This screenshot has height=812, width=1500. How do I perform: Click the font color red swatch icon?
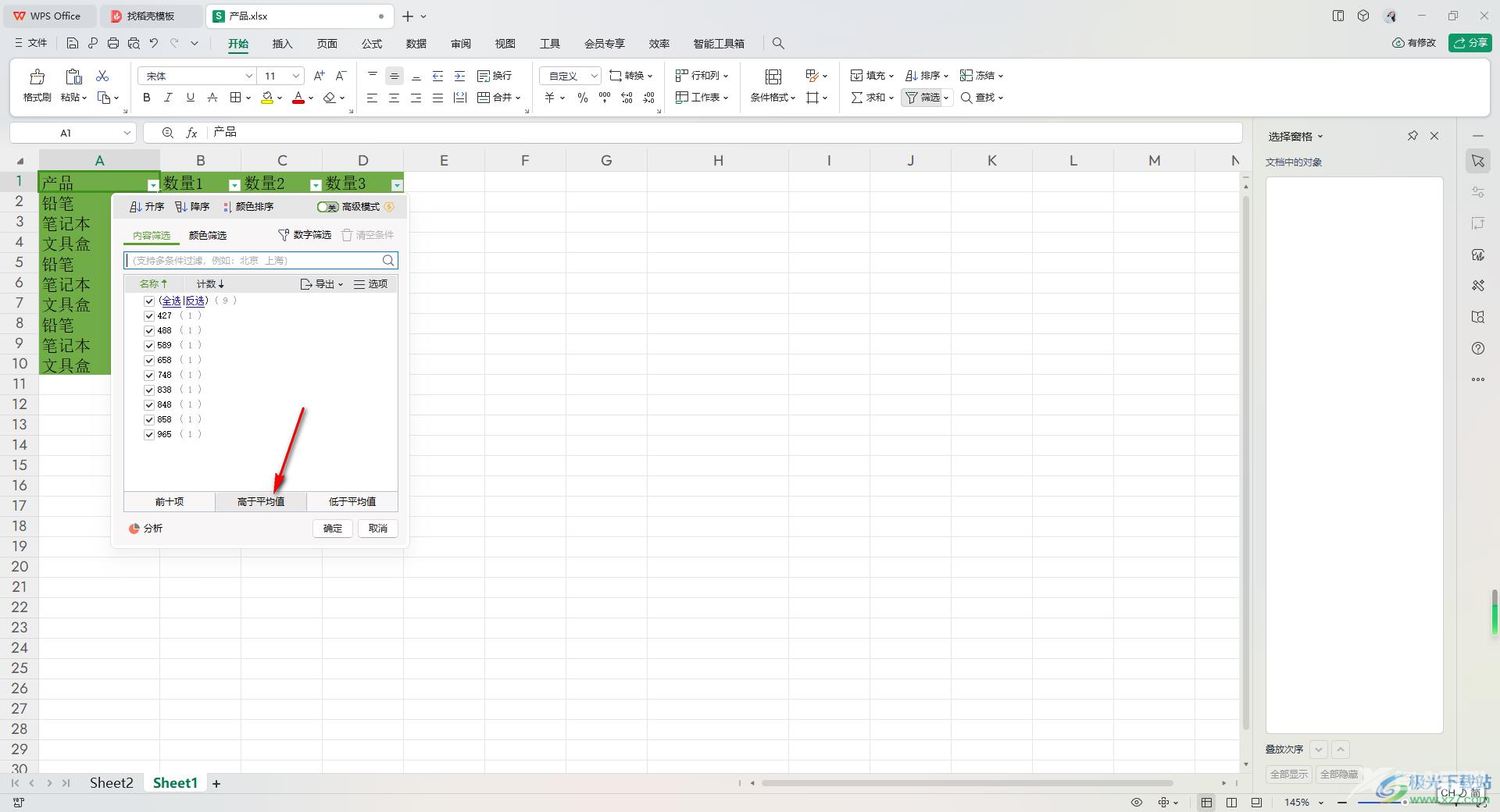pos(298,98)
